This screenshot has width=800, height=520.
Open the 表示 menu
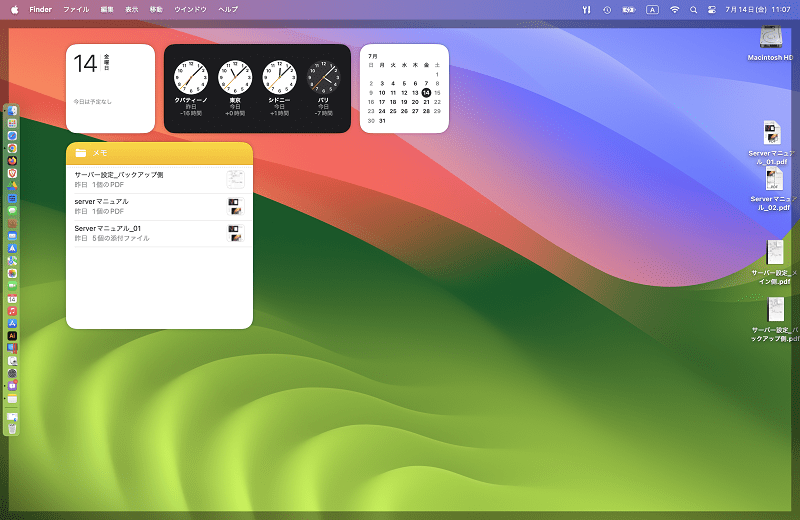tap(132, 9)
